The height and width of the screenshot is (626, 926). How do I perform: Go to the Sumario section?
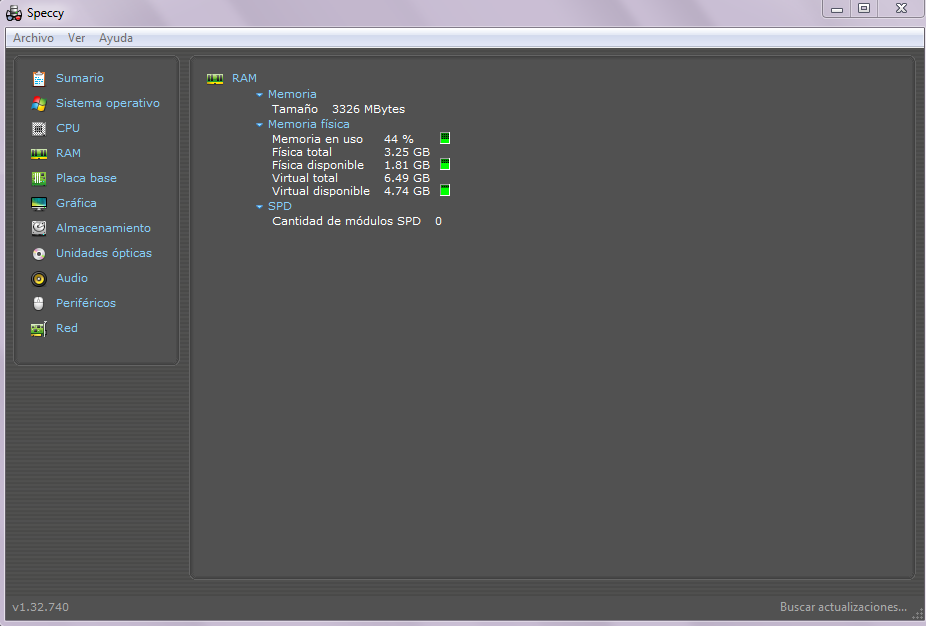80,78
